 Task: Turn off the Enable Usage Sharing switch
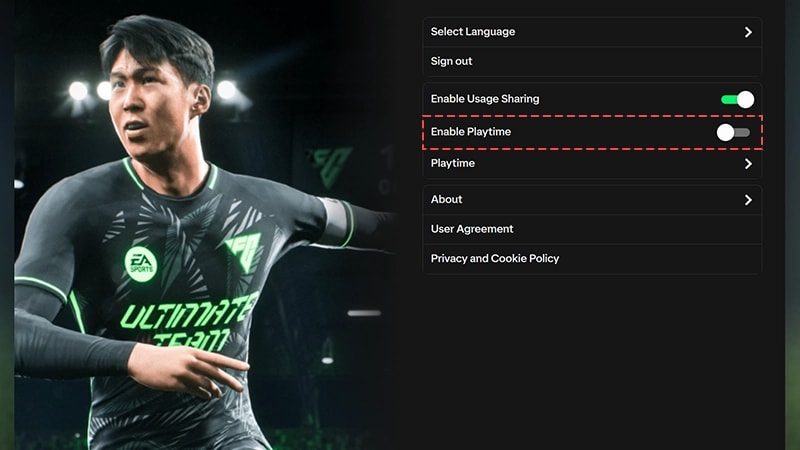pyautogui.click(x=737, y=99)
